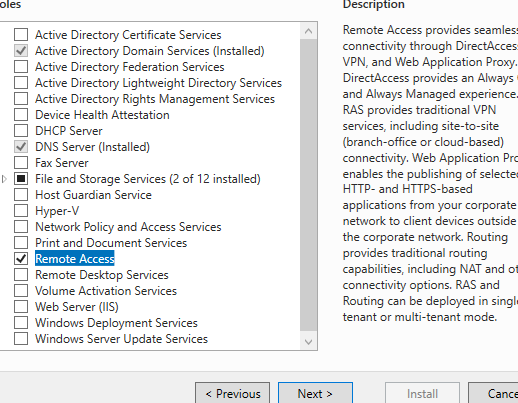
Task: Click the Description heading
Action: (374, 4)
